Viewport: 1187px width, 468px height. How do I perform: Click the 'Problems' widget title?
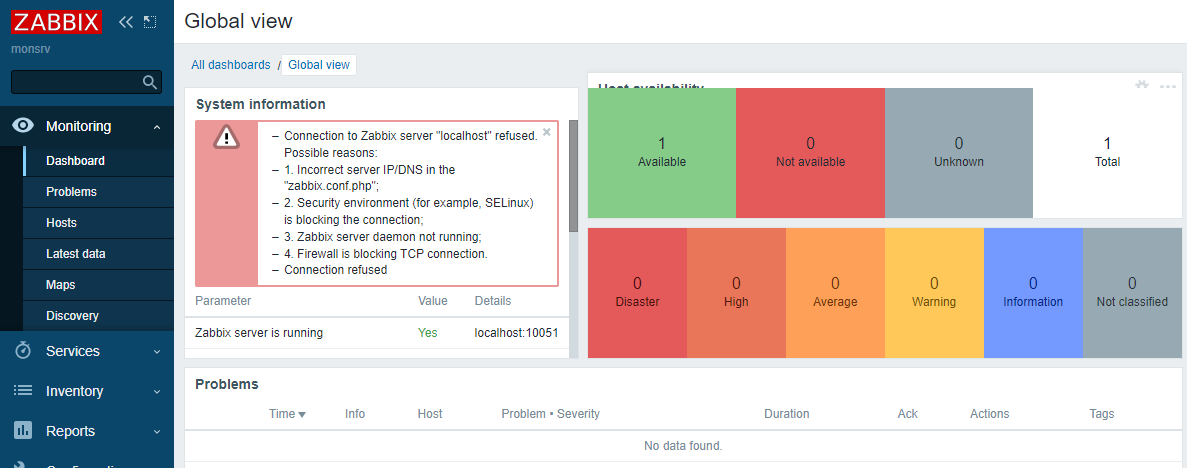pyautogui.click(x=227, y=384)
